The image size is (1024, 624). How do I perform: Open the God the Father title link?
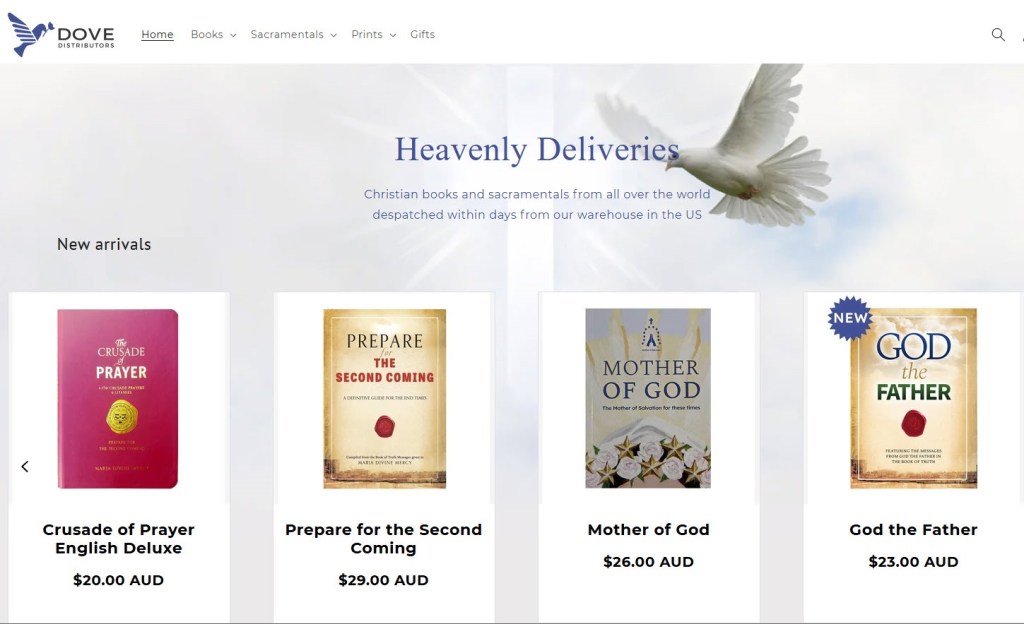[913, 529]
